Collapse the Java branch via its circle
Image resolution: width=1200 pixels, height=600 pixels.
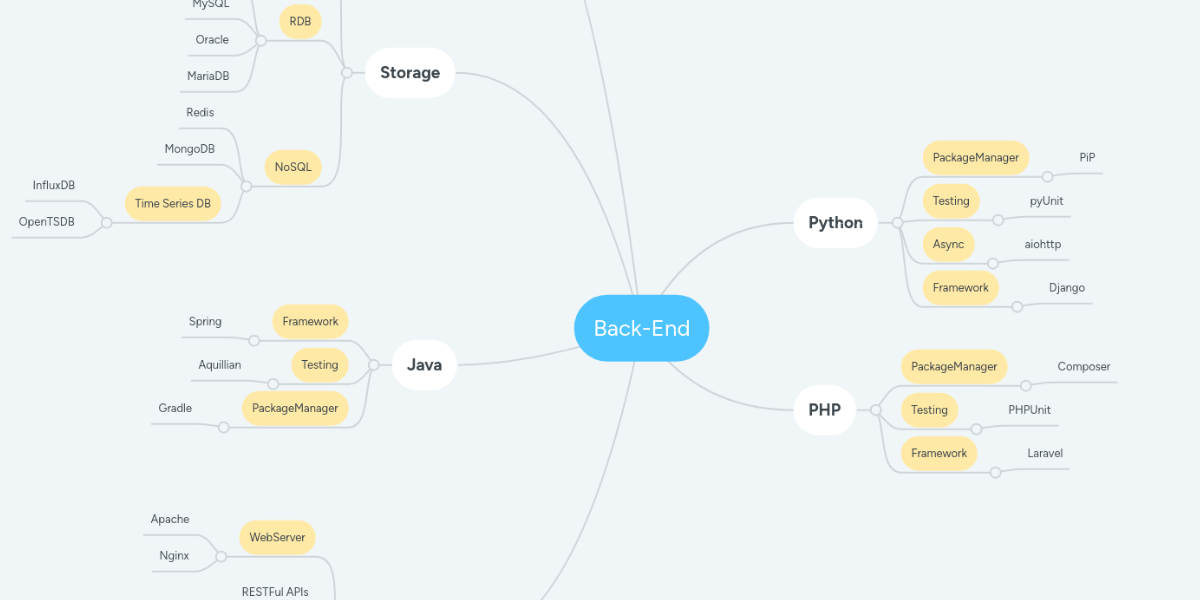click(373, 365)
